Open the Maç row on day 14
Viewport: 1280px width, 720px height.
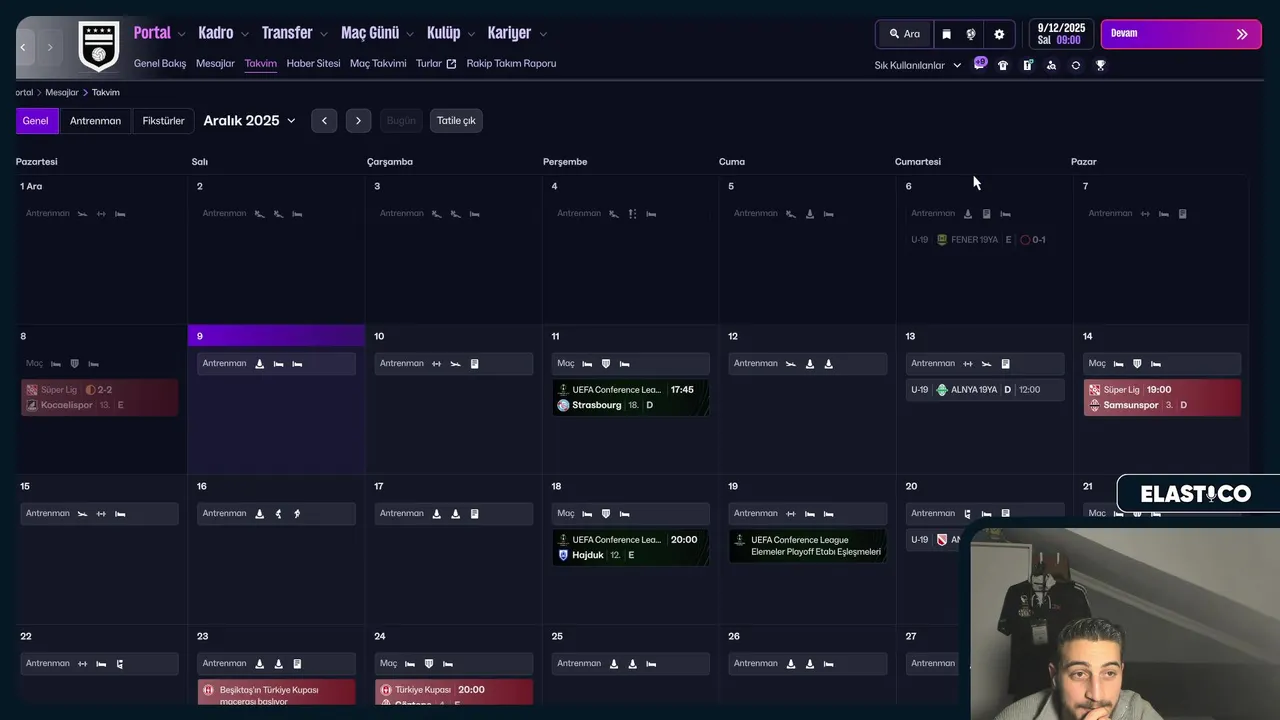click(1162, 363)
